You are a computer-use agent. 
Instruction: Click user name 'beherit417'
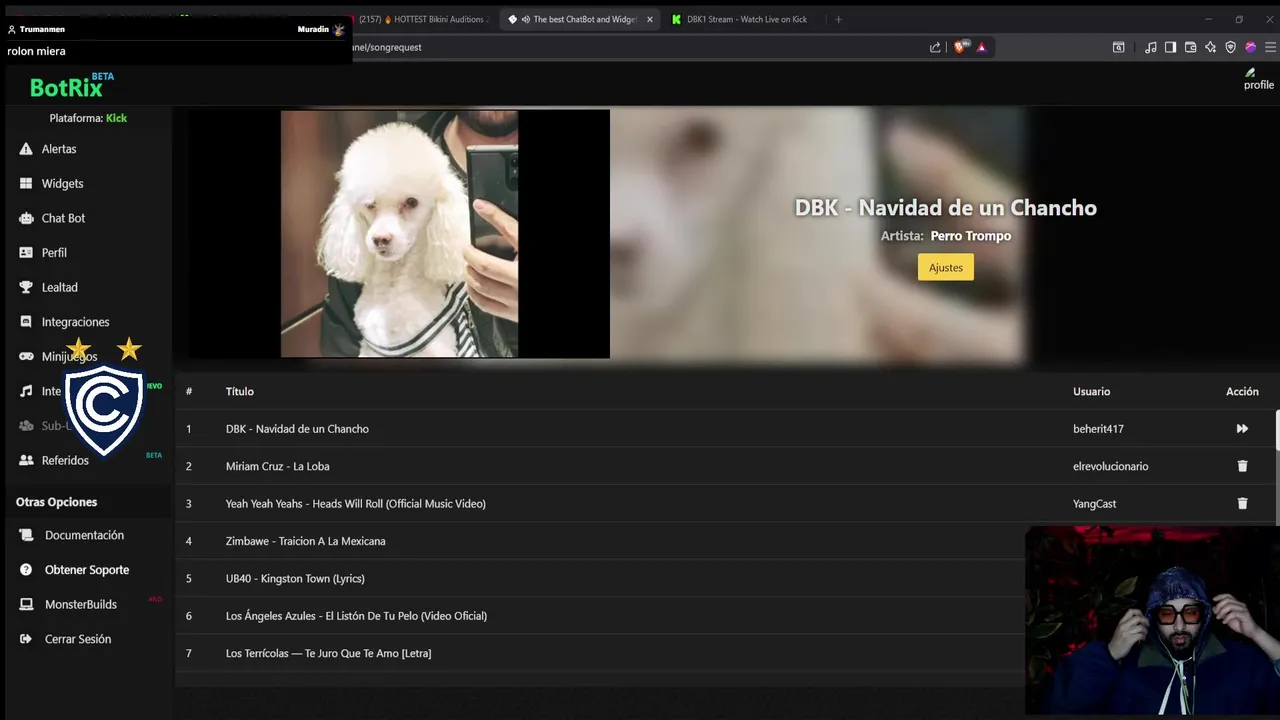tap(1098, 429)
